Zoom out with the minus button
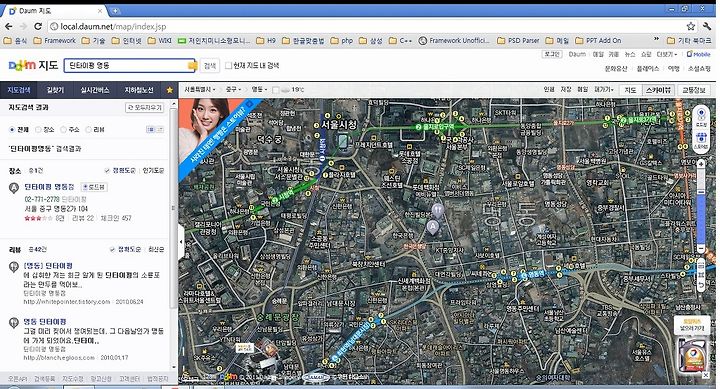 point(701,248)
